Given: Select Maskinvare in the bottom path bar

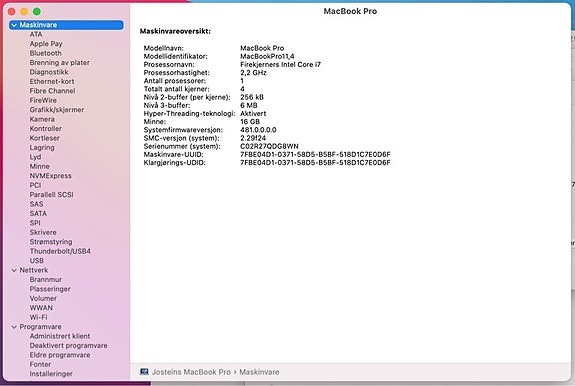Looking at the screenshot, I should [x=259, y=372].
